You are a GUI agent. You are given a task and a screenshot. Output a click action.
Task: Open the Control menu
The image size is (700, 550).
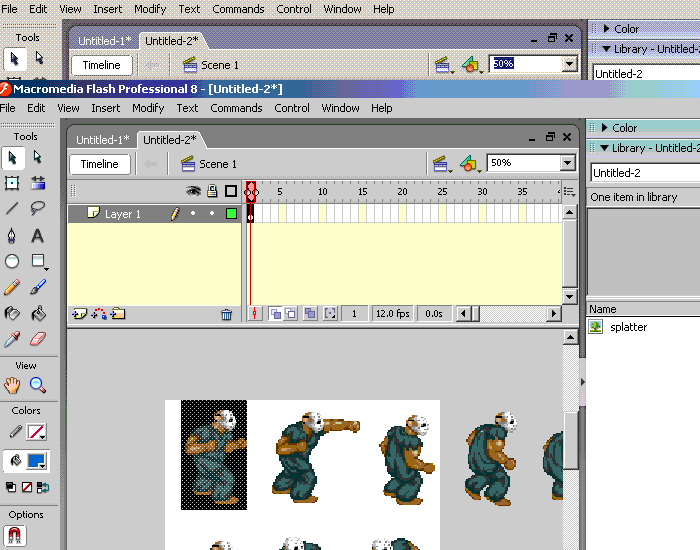click(292, 108)
